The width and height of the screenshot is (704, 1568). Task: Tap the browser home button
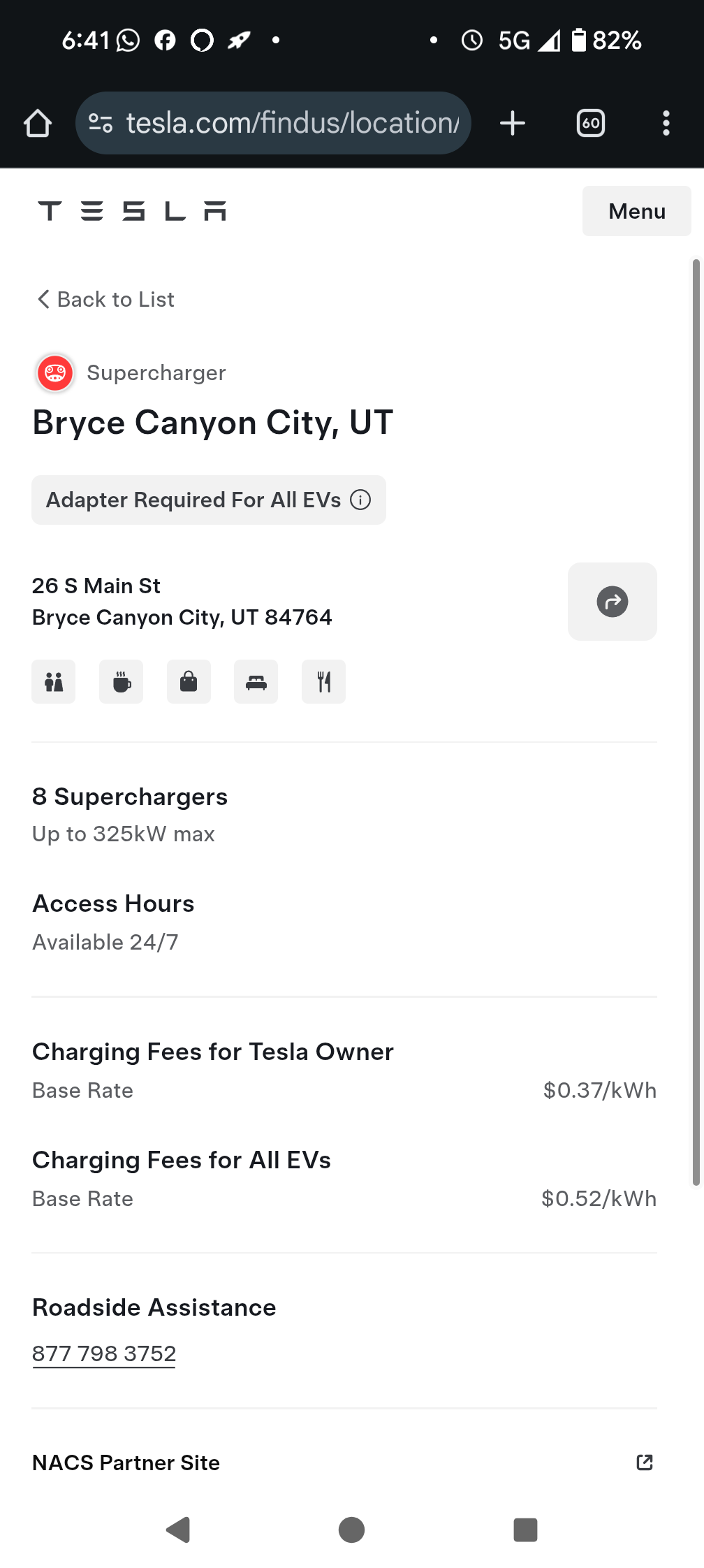coord(38,123)
